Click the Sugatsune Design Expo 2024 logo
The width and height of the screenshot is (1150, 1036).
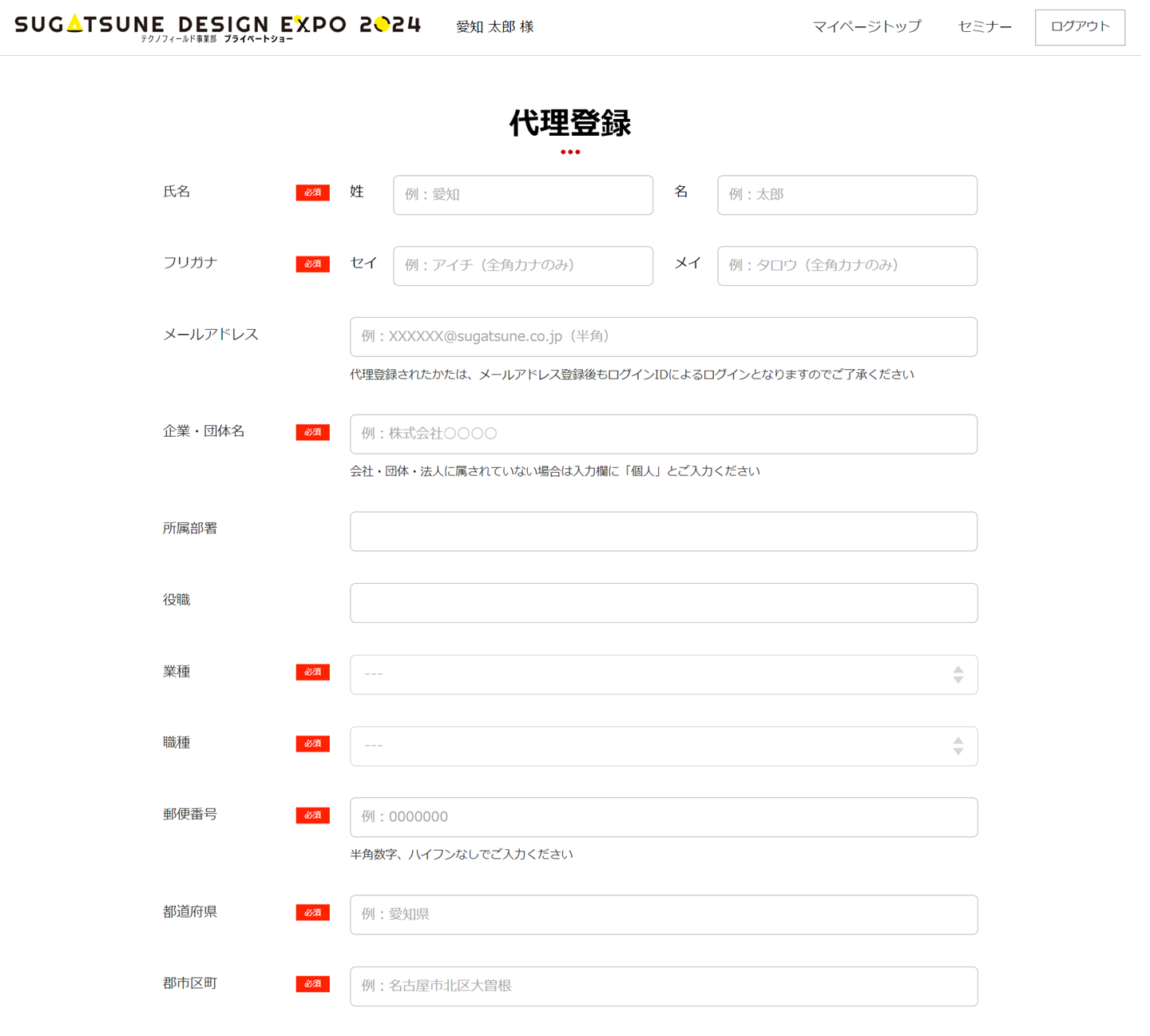217,28
